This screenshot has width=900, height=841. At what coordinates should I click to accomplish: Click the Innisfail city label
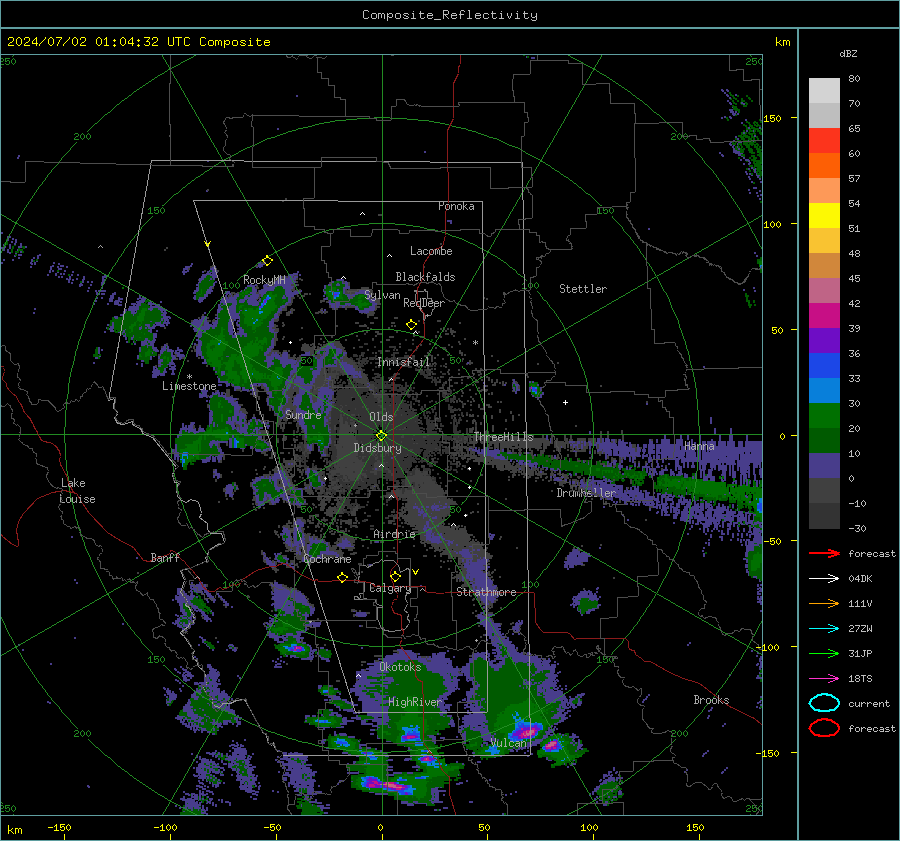pos(403,362)
